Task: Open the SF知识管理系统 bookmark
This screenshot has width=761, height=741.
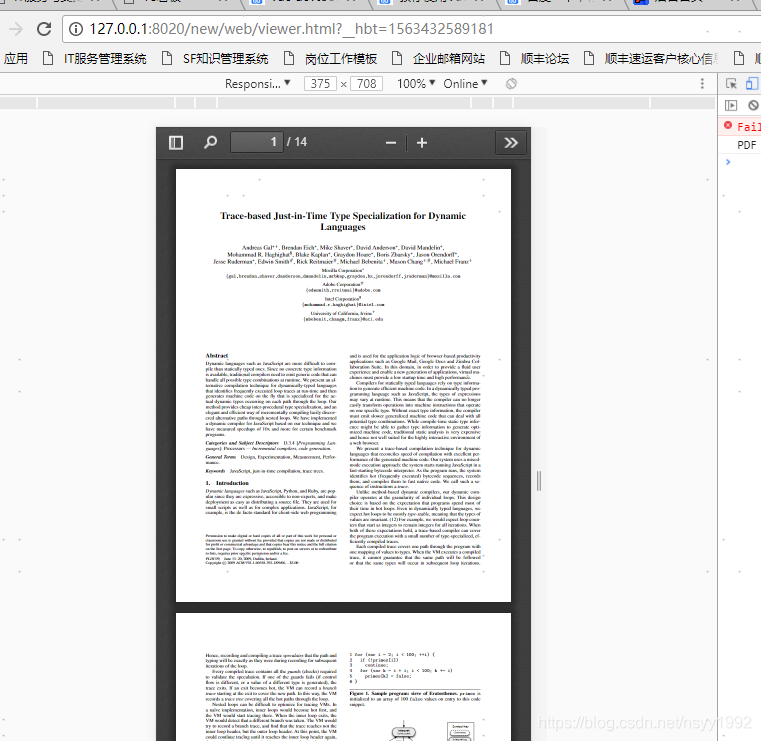Action: (215, 59)
